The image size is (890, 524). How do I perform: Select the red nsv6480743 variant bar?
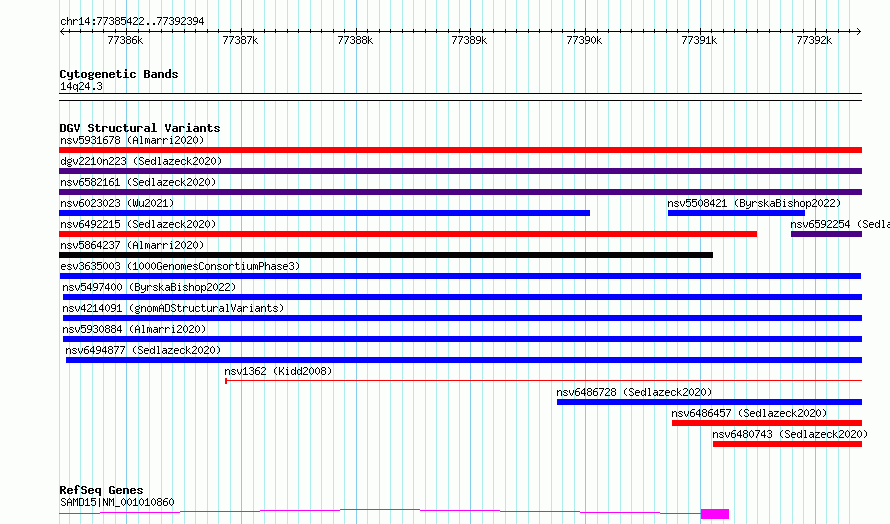coord(787,444)
